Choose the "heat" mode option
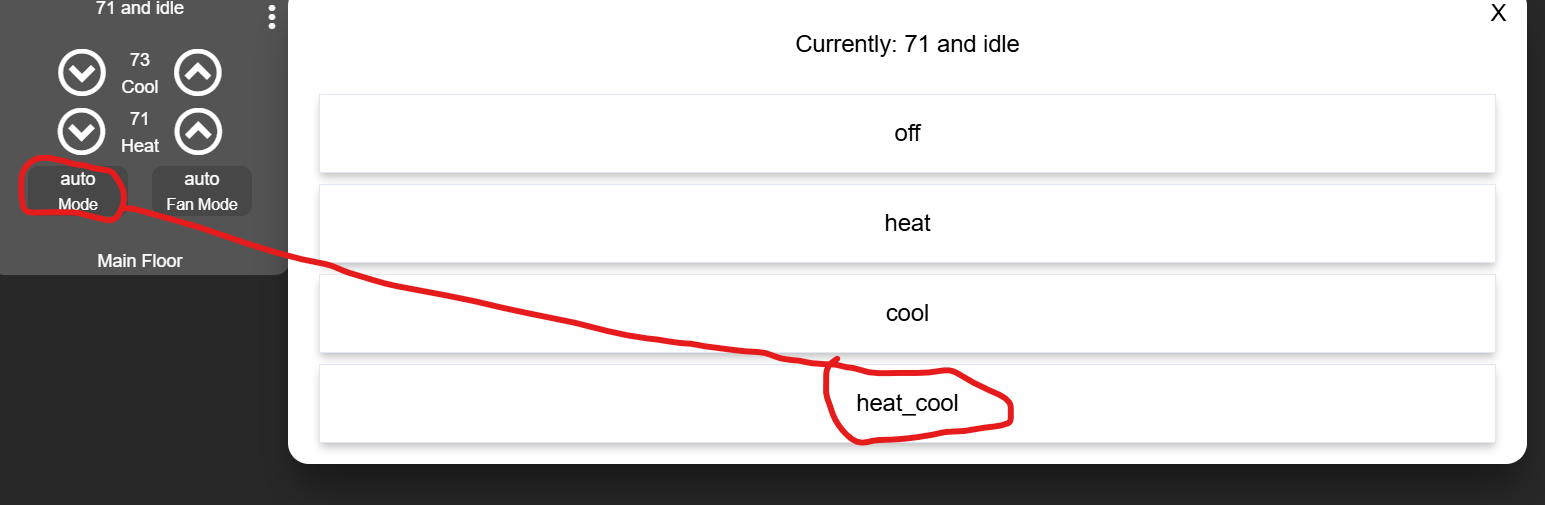This screenshot has width=1545, height=505. (x=907, y=223)
